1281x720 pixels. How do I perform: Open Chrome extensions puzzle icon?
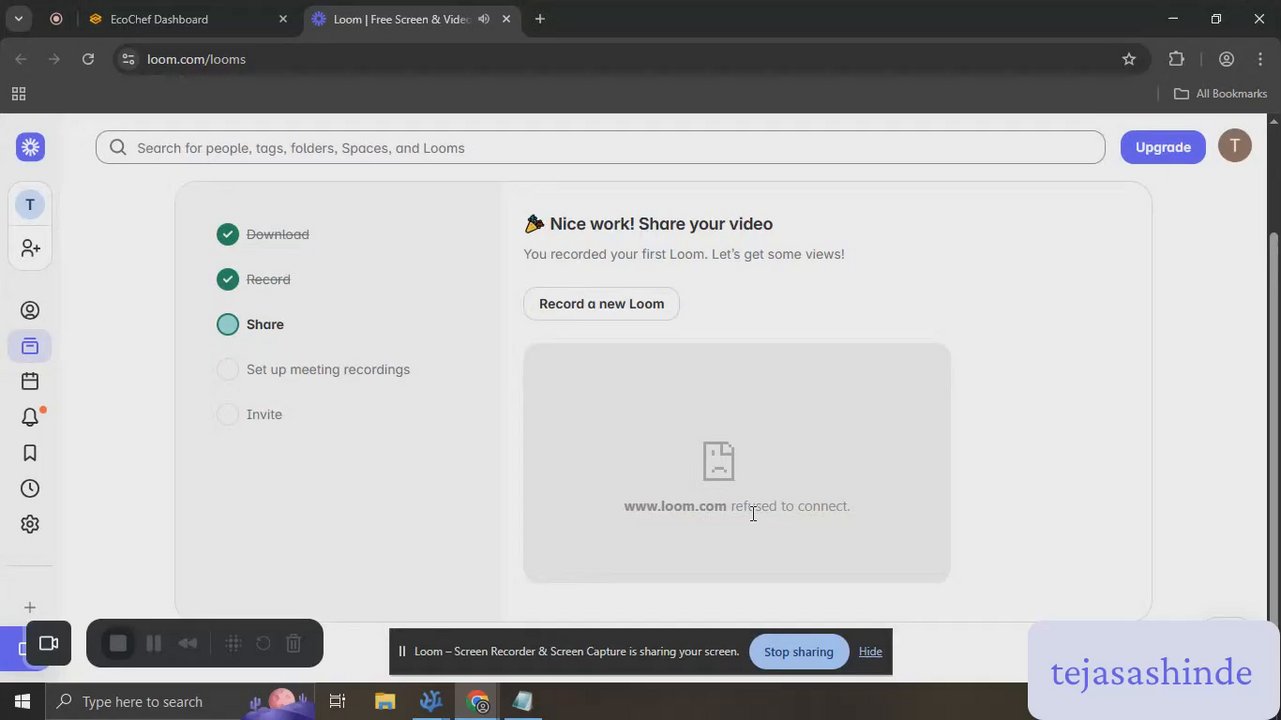(1177, 59)
